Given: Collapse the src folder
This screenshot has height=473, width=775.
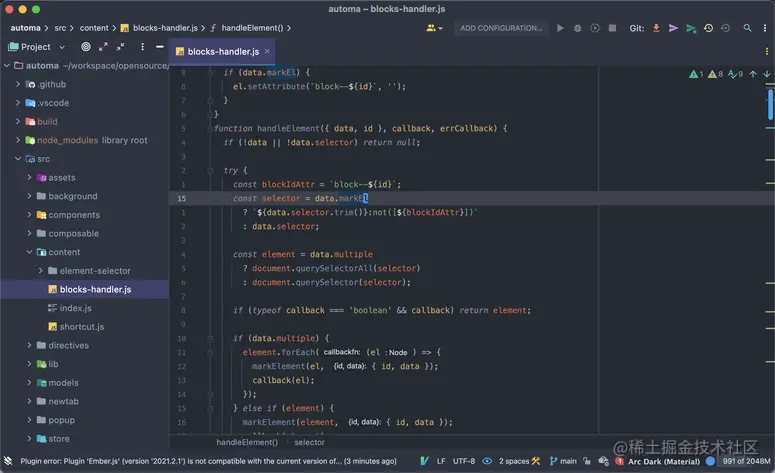Looking at the screenshot, I should tap(18, 159).
